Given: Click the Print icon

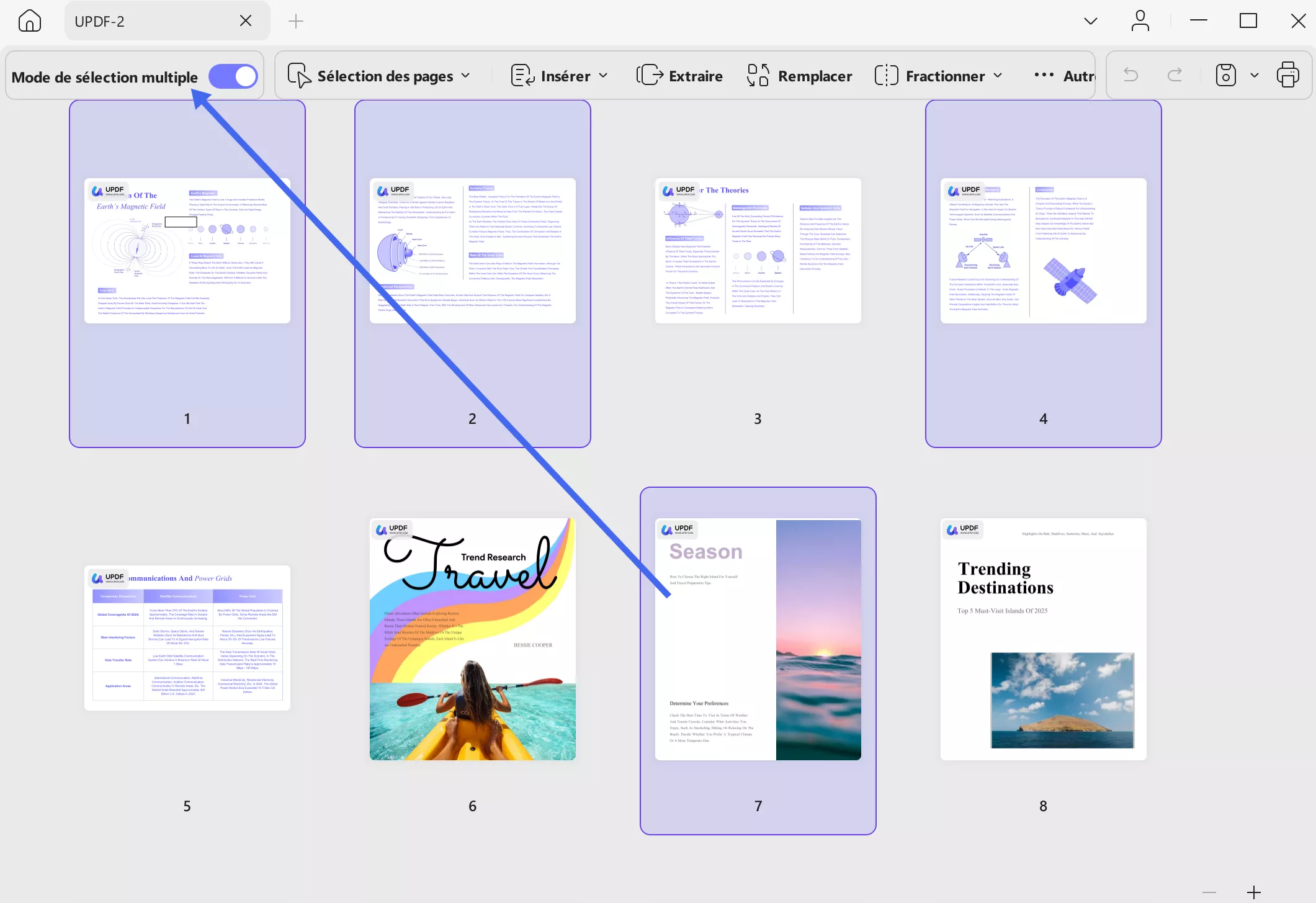Looking at the screenshot, I should [1287, 76].
